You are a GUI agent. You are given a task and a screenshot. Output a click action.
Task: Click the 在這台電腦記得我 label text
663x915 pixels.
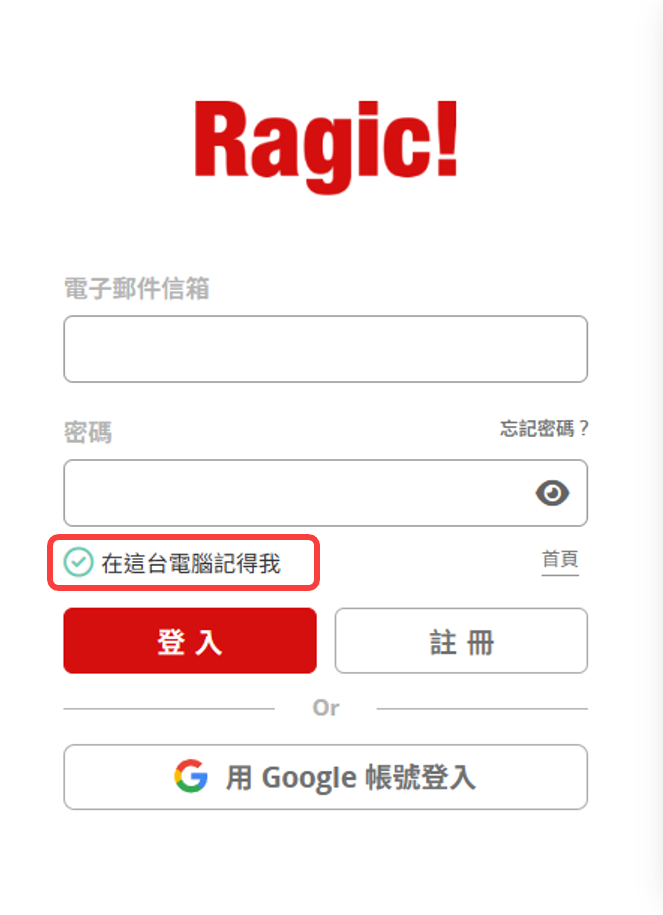[x=191, y=564]
